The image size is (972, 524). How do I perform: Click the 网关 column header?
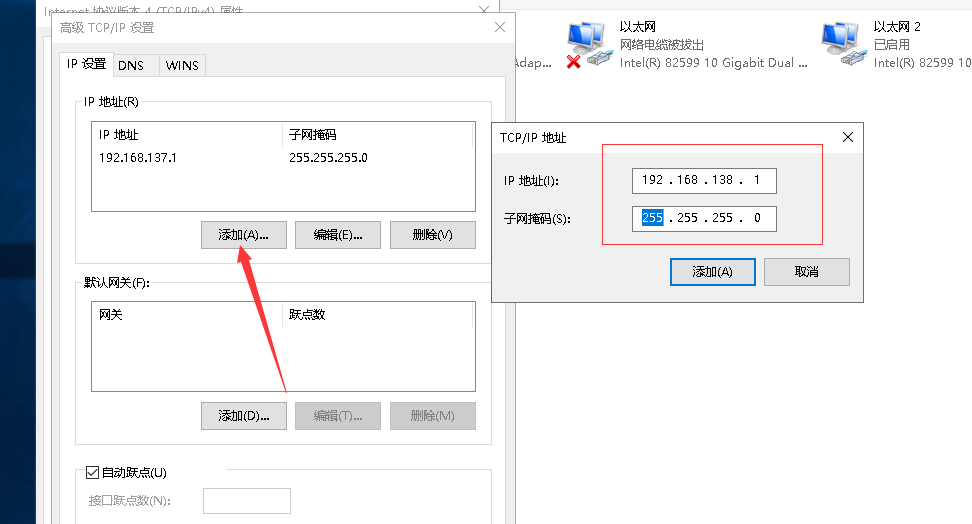[x=187, y=314]
